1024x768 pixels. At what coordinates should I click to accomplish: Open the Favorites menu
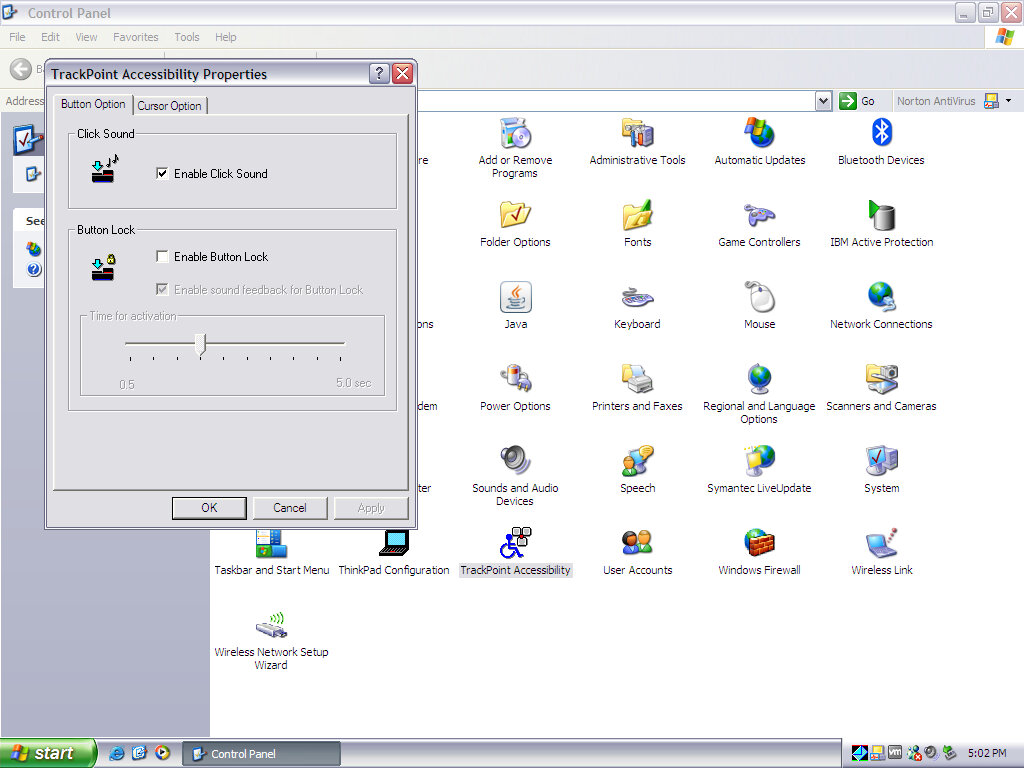[135, 37]
